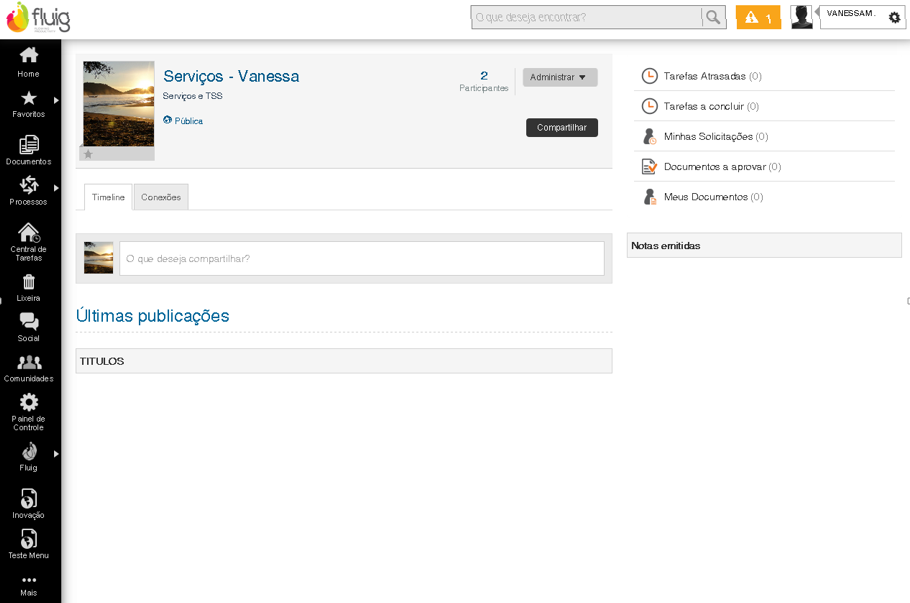This screenshot has width=910, height=603.
Task: Open the orange alert notifications
Action: [x=758, y=17]
